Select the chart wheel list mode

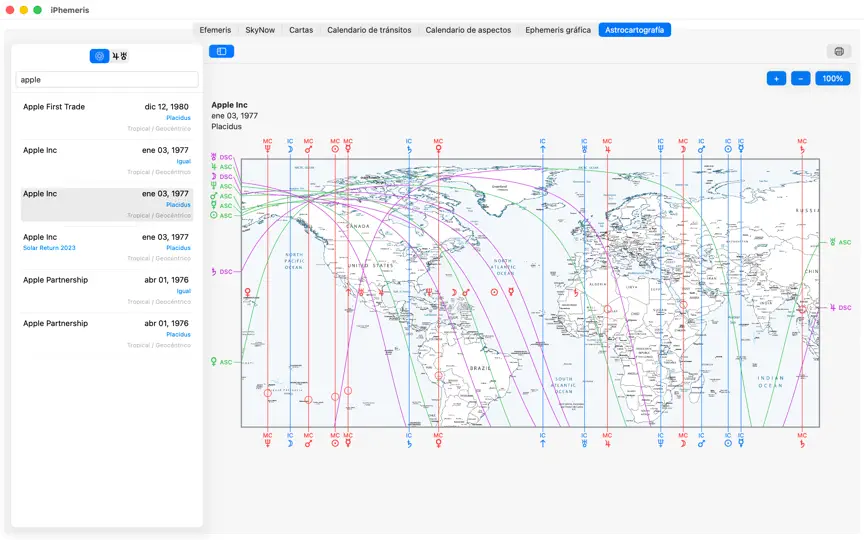[99, 56]
